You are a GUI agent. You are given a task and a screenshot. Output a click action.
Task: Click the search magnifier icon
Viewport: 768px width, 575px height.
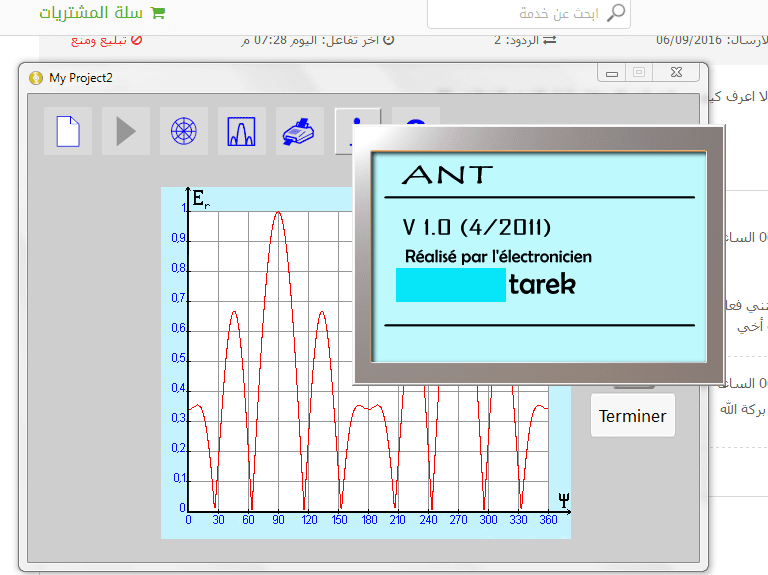point(617,13)
